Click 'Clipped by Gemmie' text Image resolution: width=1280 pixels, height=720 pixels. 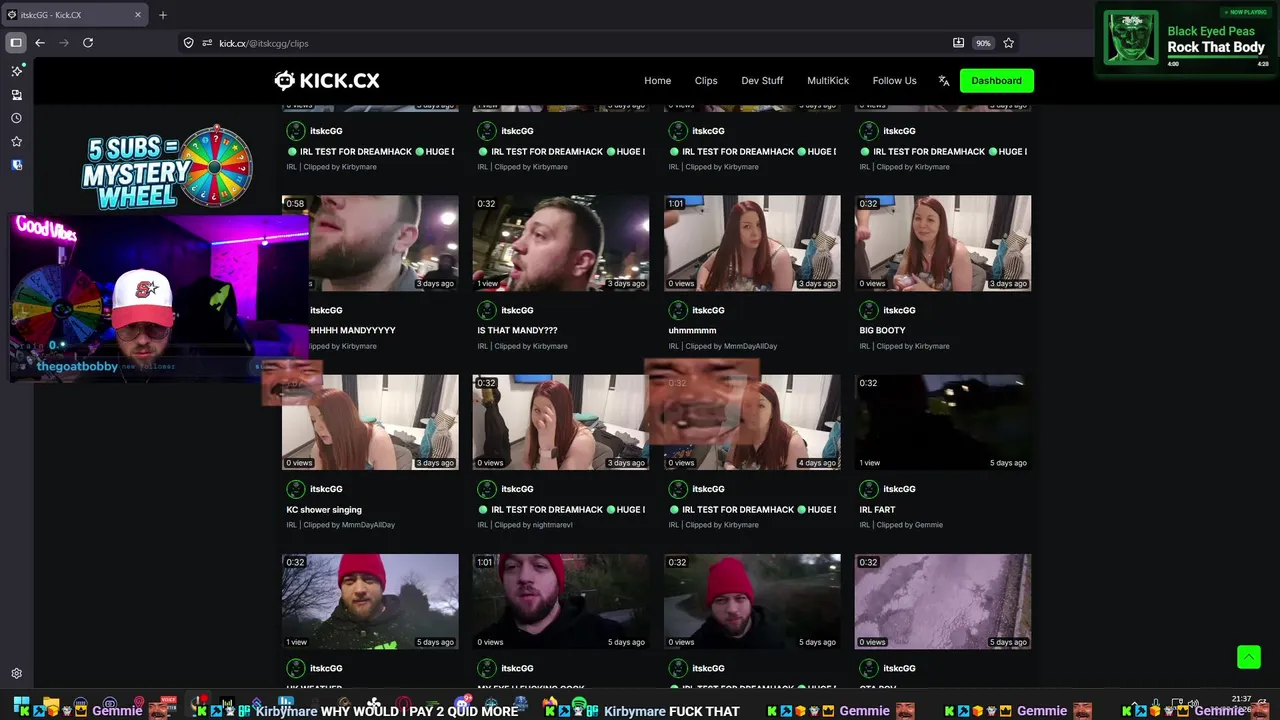click(909, 525)
